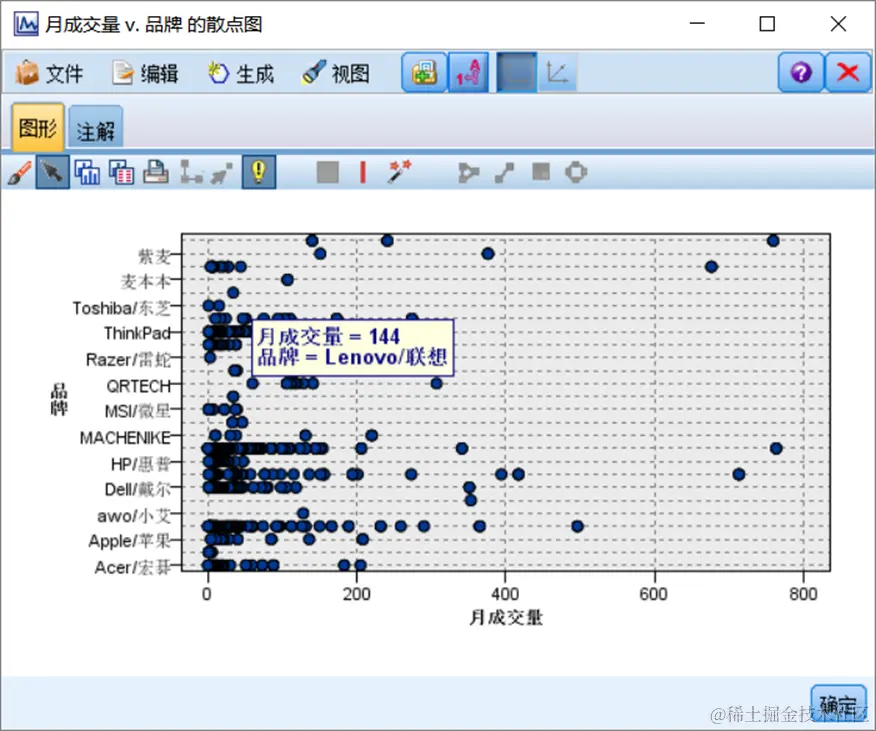The width and height of the screenshot is (876, 731).
Task: Click the rightmost data point on MACHENIKE-HP row
Action: tap(776, 448)
